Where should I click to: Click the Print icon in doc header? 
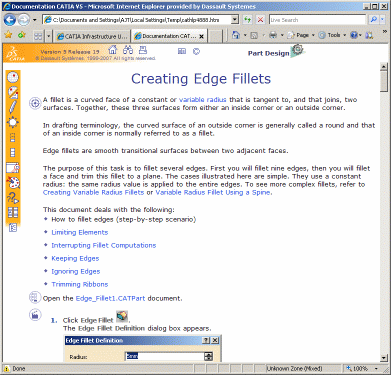pos(143,50)
